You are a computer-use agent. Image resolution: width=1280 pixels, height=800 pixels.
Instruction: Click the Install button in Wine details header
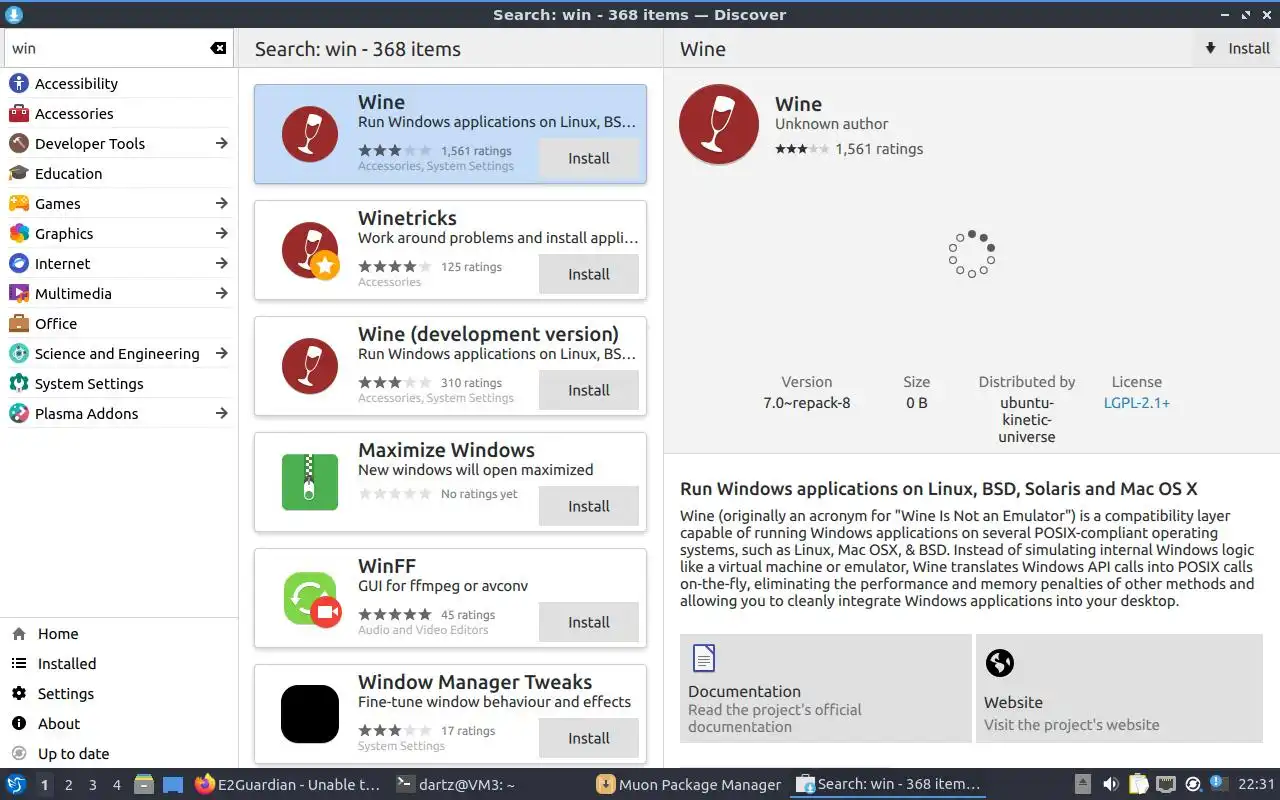point(1236,48)
